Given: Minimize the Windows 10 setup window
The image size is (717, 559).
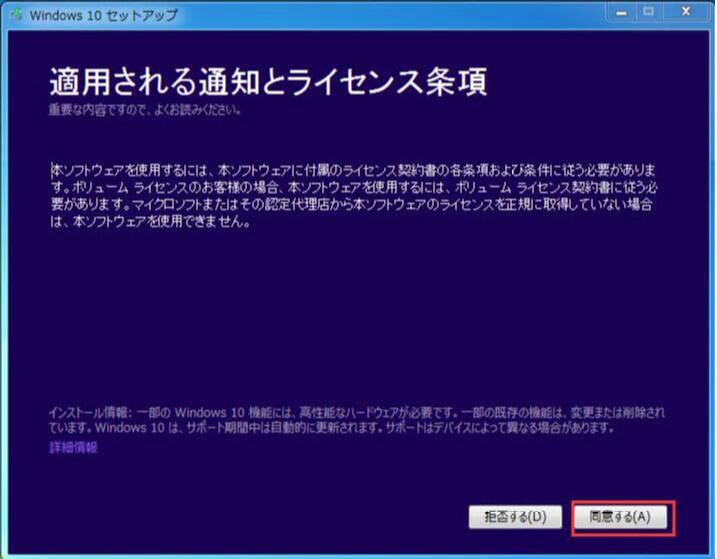Looking at the screenshot, I should 621,12.
